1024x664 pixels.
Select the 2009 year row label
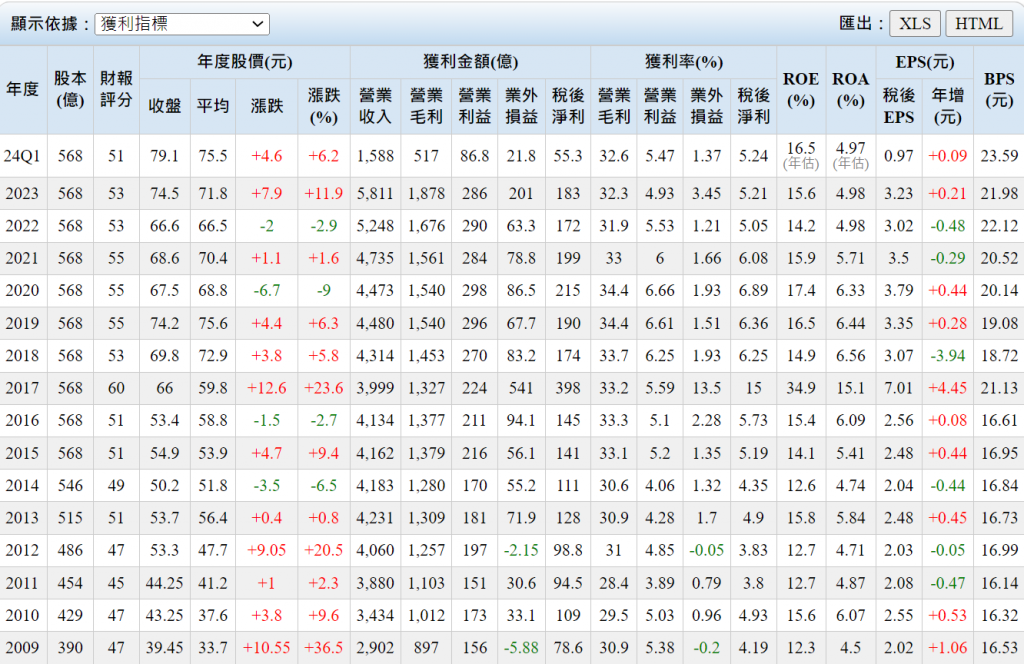click(23, 648)
